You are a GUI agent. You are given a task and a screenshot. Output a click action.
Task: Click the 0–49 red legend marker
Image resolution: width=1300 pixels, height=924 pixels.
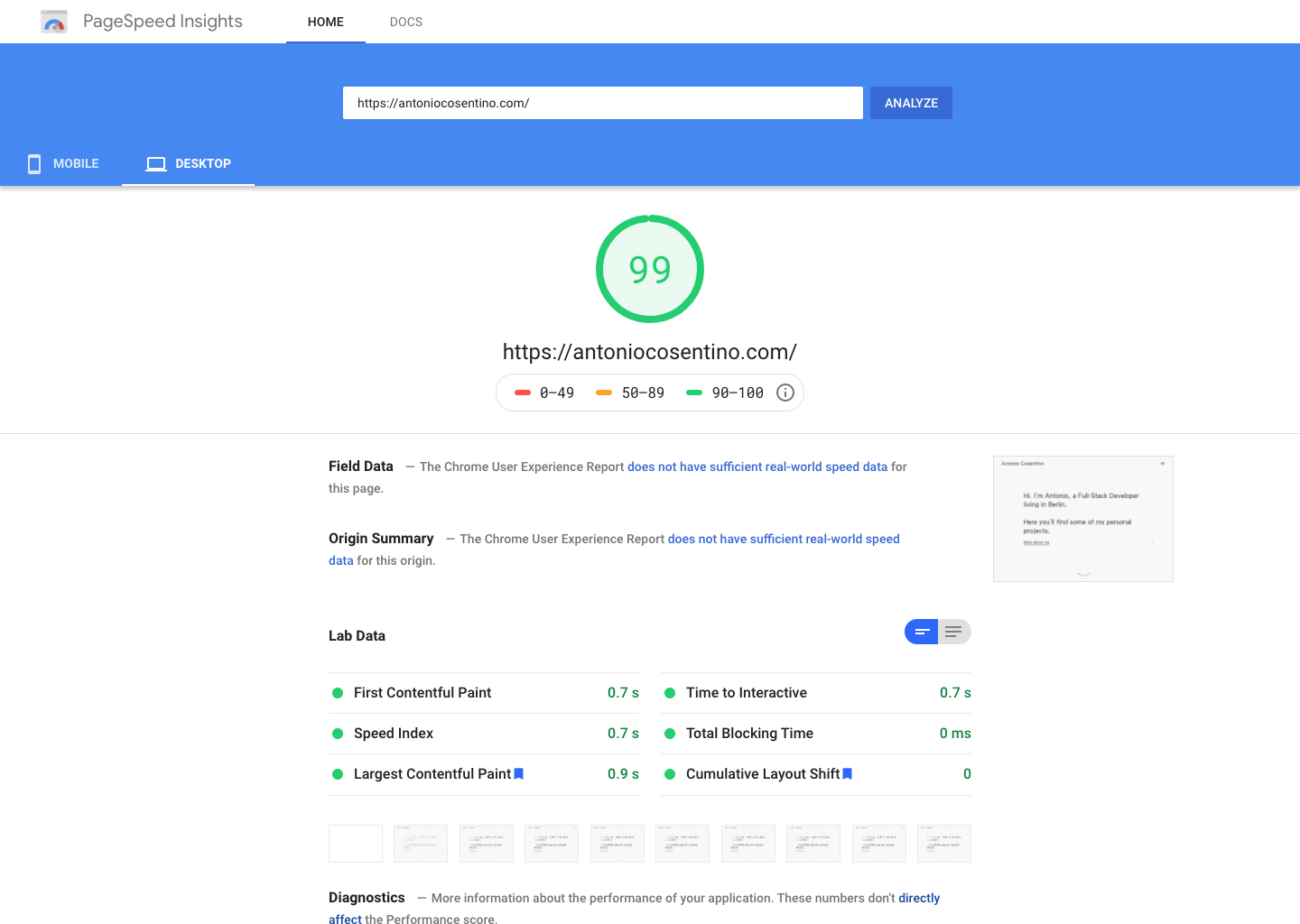point(523,393)
